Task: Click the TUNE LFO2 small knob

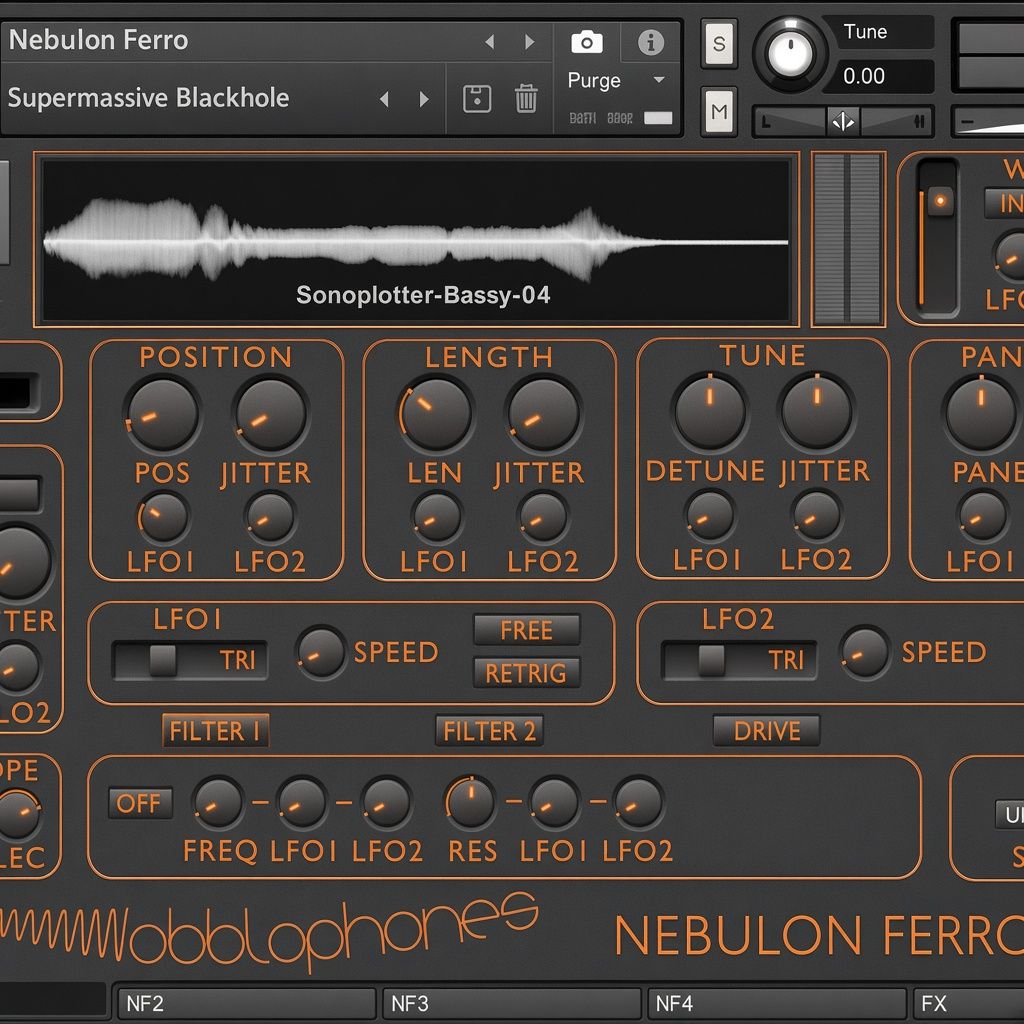Action: (816, 515)
